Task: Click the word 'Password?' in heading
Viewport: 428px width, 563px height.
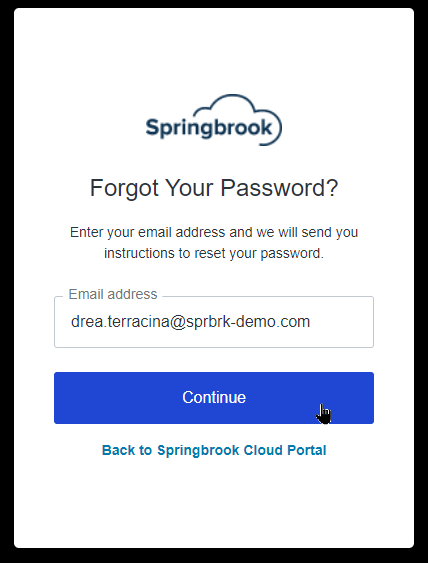Action: tap(279, 187)
